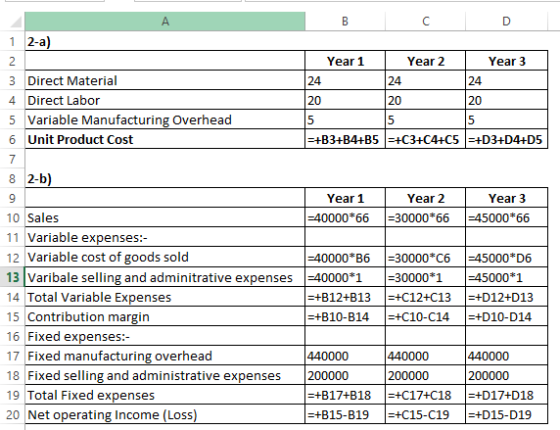Click cell with '2-b)' heading
Viewport: 560px width, 430px height.
(x=165, y=178)
